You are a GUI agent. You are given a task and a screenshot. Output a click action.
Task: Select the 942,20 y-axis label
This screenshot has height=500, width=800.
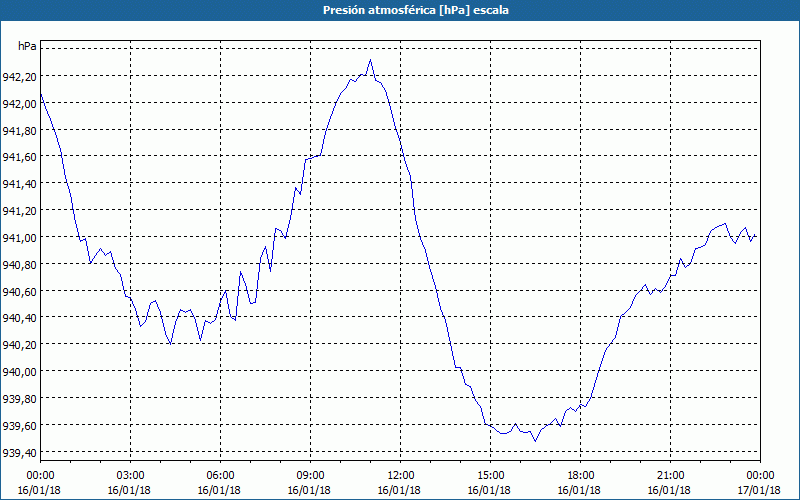(x=19, y=77)
